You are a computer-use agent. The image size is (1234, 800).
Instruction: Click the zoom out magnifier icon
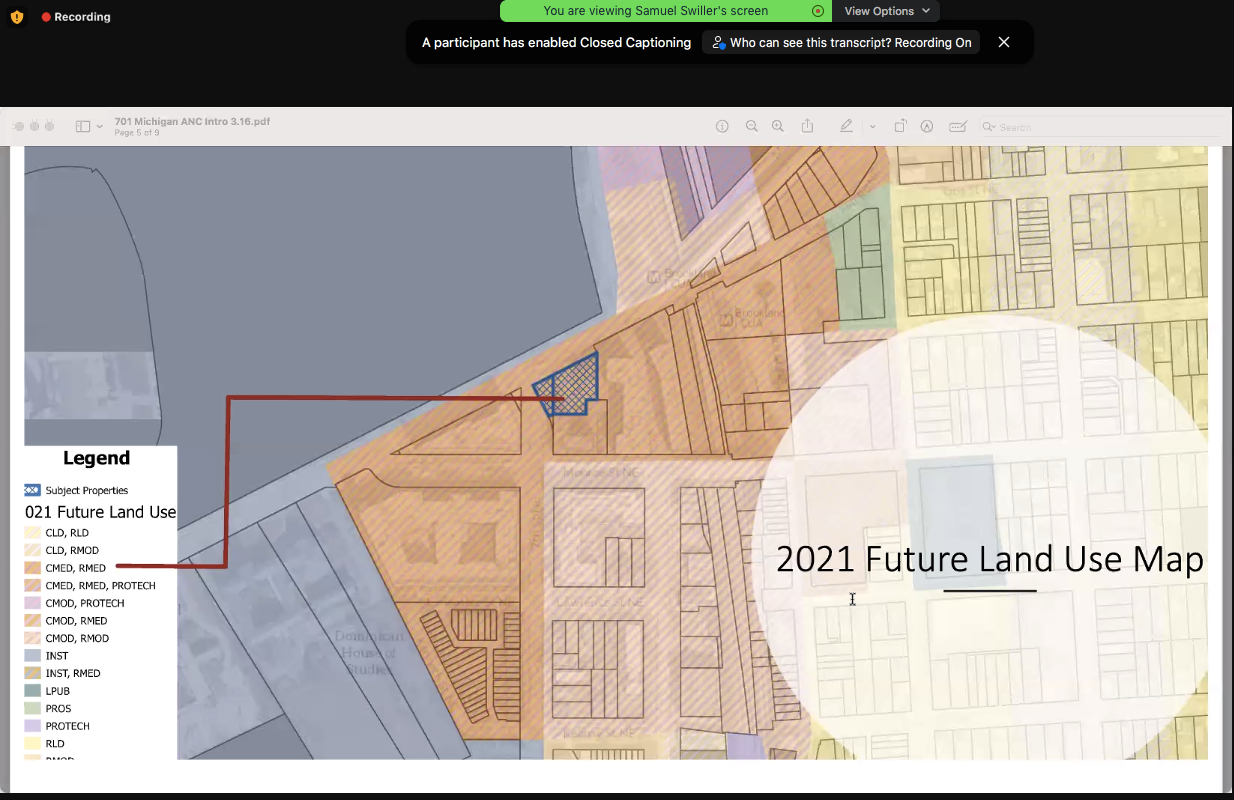point(752,127)
